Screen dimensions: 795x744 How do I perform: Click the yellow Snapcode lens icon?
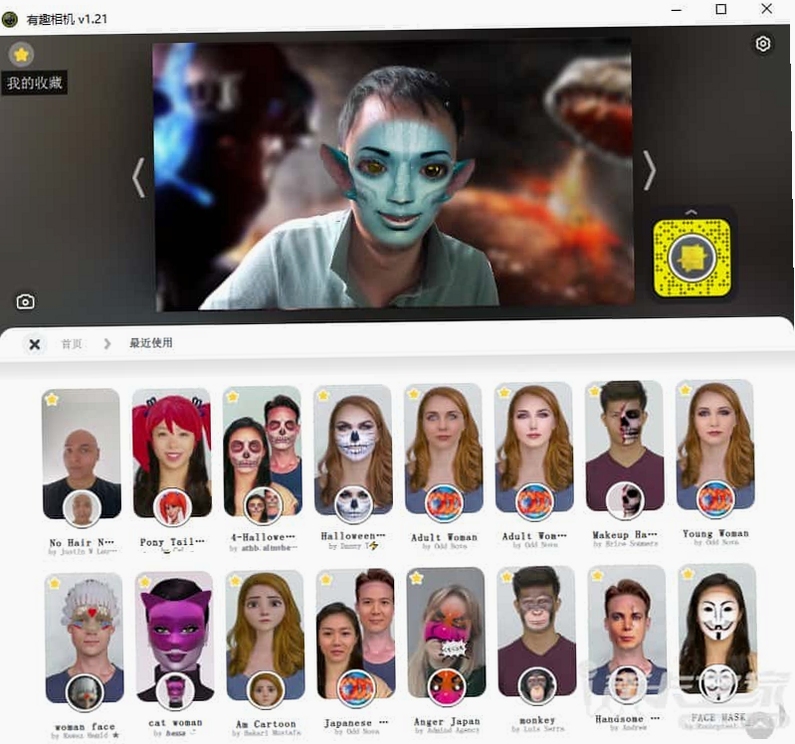coord(692,258)
